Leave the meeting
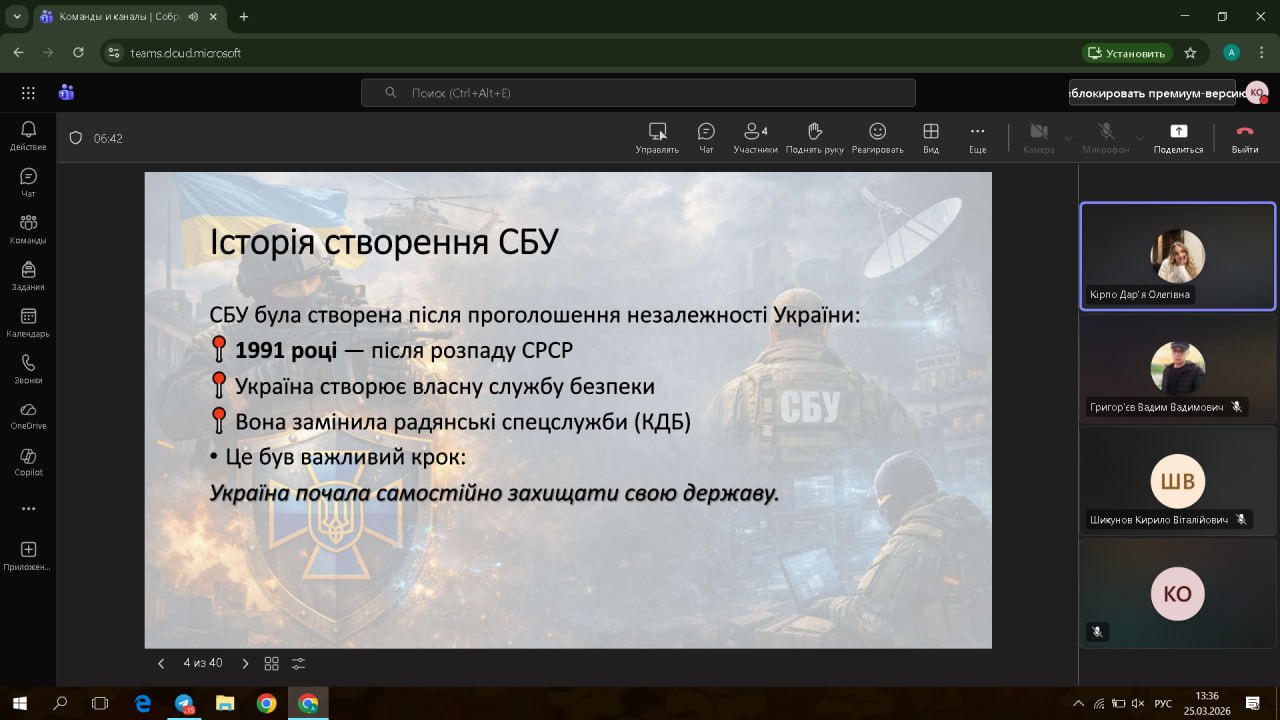Viewport: 1280px width, 720px height. pos(1244,137)
